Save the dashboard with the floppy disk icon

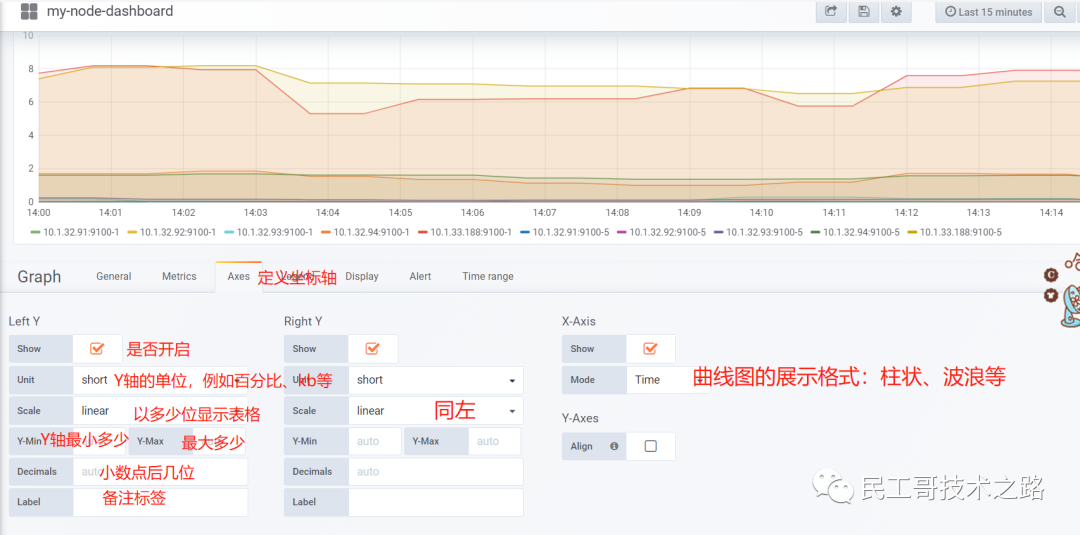click(864, 12)
